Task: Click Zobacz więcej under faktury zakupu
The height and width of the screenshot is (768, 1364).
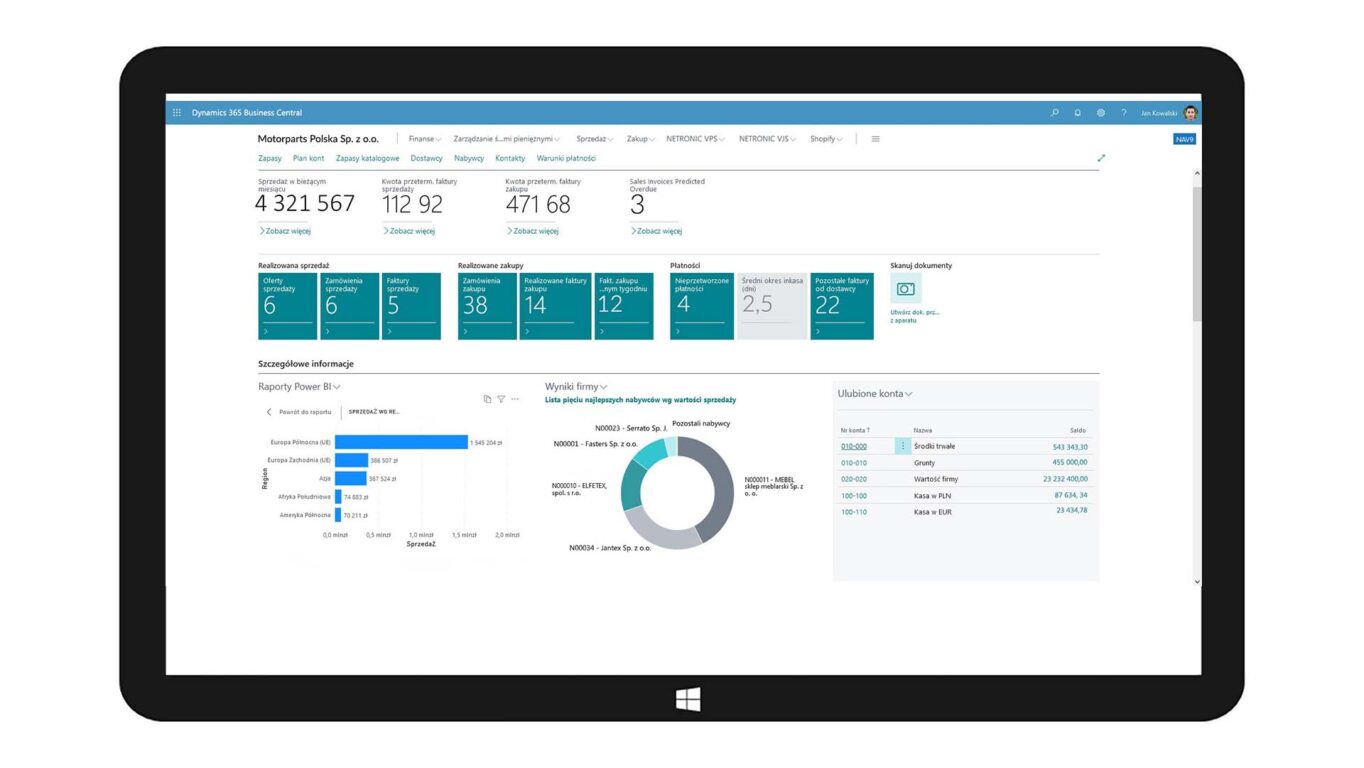Action: tap(533, 231)
